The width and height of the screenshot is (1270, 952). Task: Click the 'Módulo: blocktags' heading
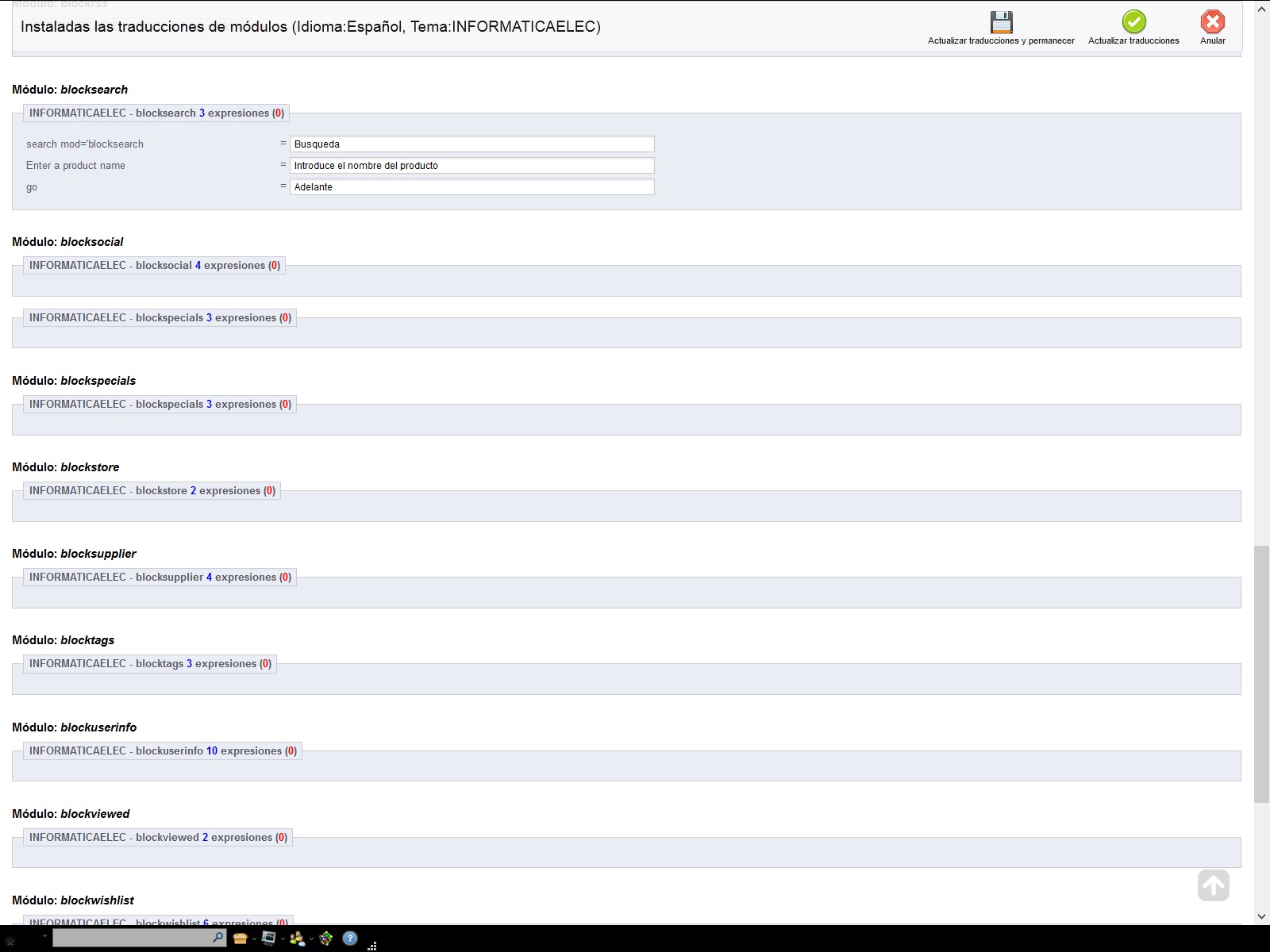63,640
